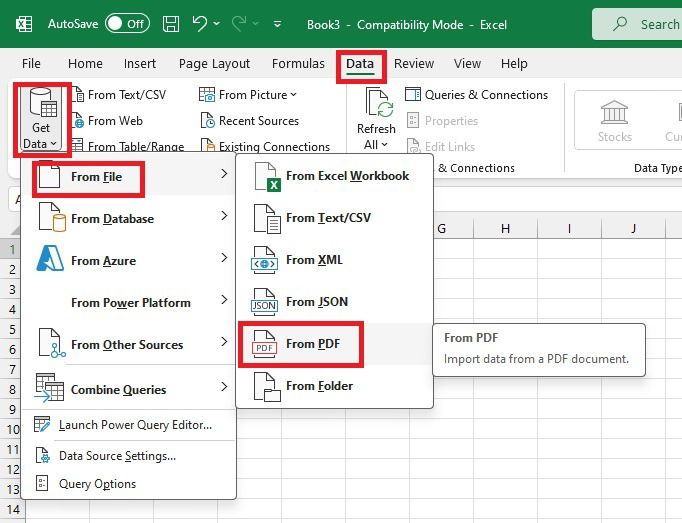Open the From Picture dropdown
The image size is (682, 523).
coord(247,95)
